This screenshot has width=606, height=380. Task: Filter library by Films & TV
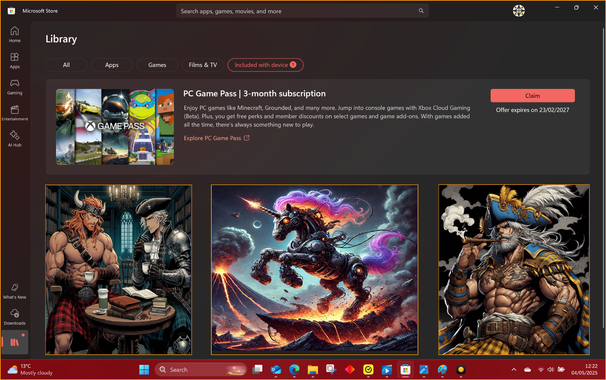[x=203, y=65]
